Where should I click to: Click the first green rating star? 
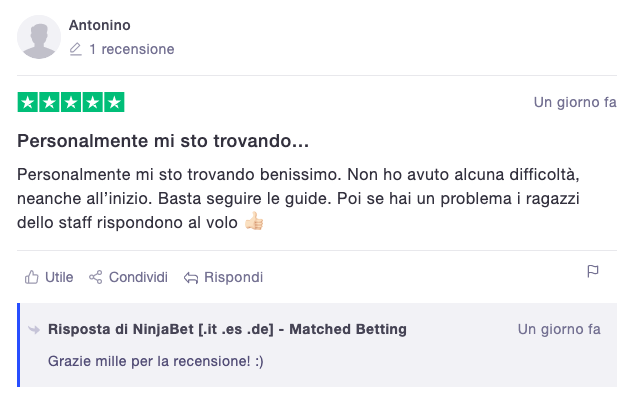28,102
